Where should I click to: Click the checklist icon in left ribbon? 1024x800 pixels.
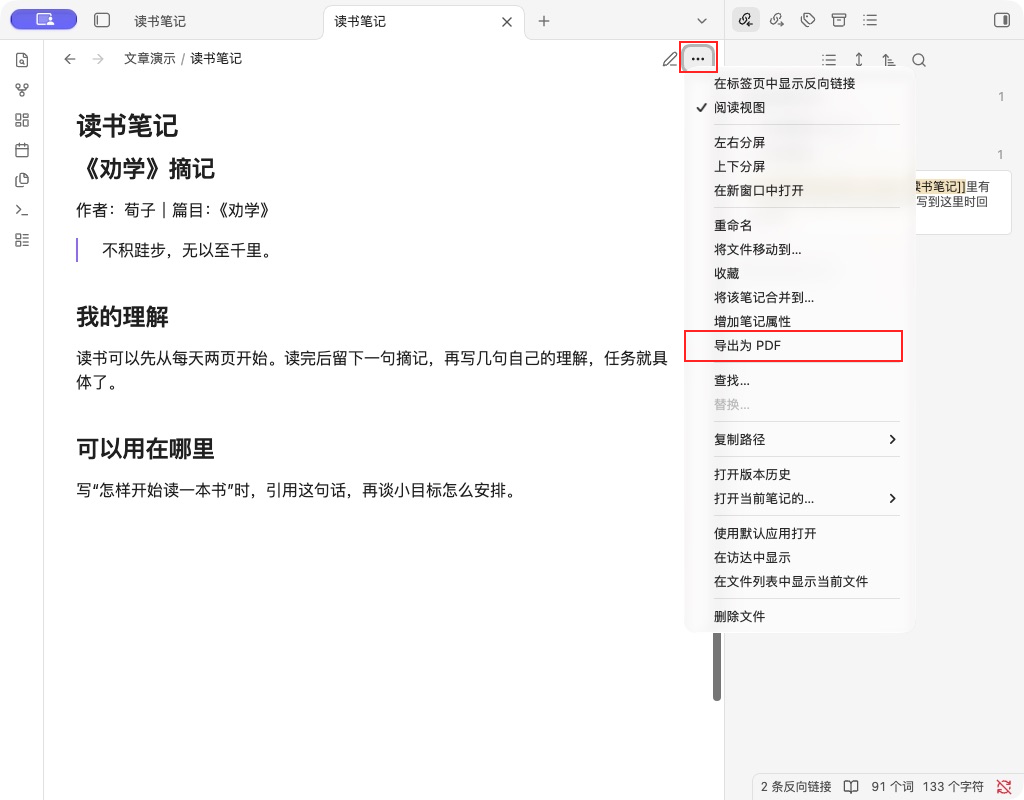[x=22, y=240]
